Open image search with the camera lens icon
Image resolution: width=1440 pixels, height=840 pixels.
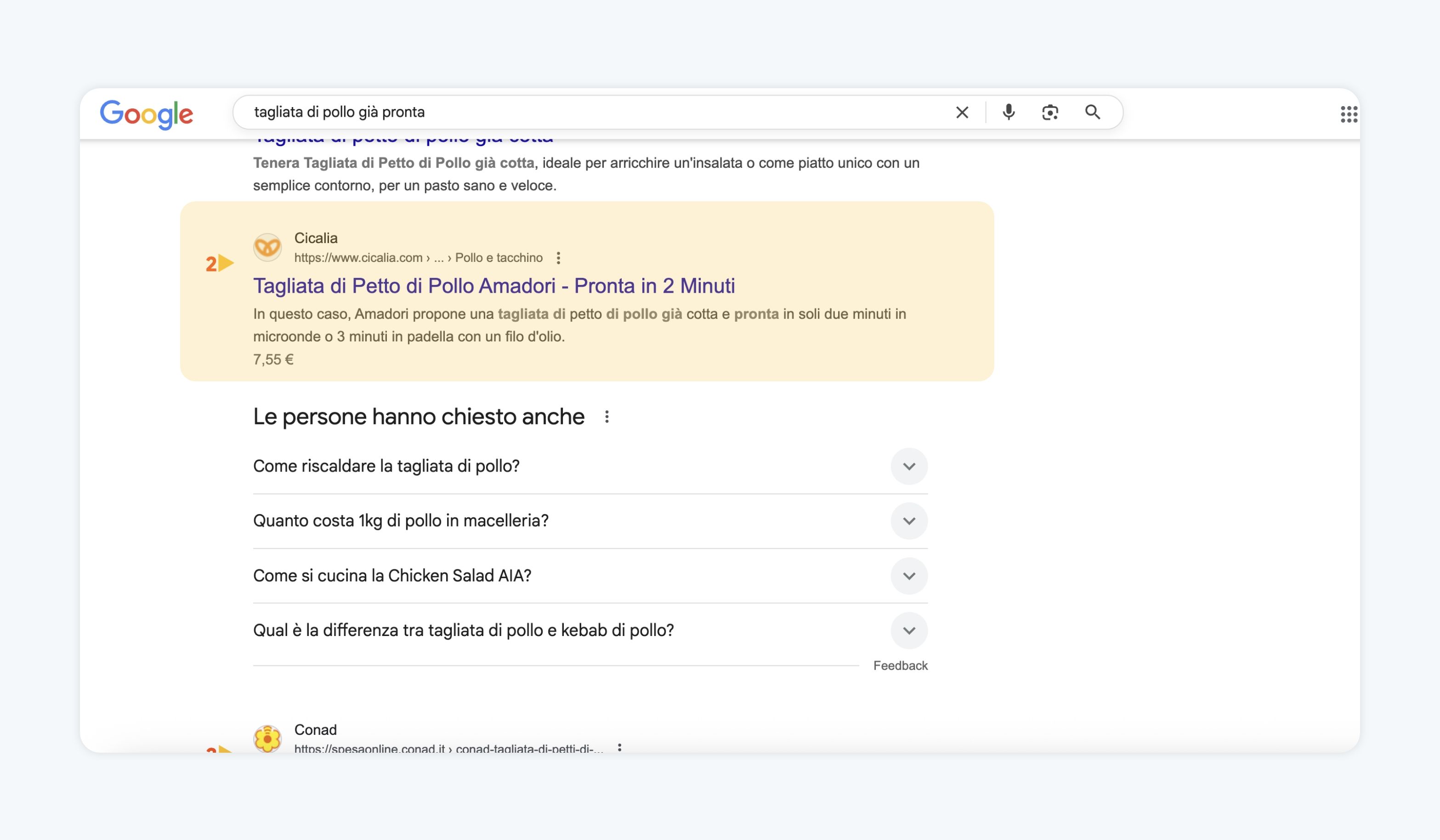1050,113
